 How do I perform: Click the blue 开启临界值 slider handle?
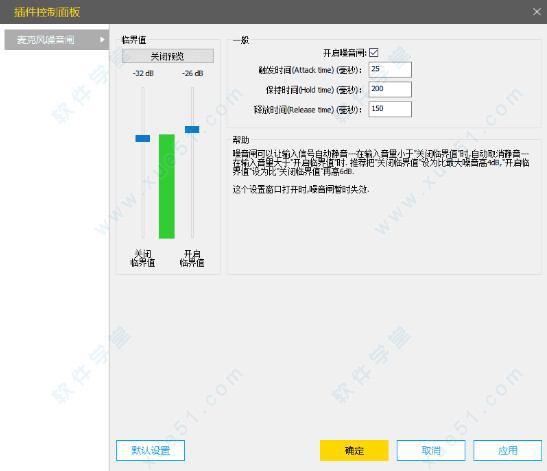[x=192, y=129]
